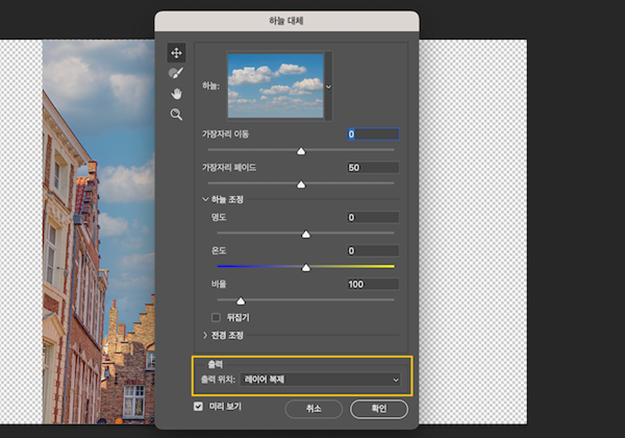This screenshot has height=438, width=625.
Task: Click the 출력 section heading
Action: [215, 364]
